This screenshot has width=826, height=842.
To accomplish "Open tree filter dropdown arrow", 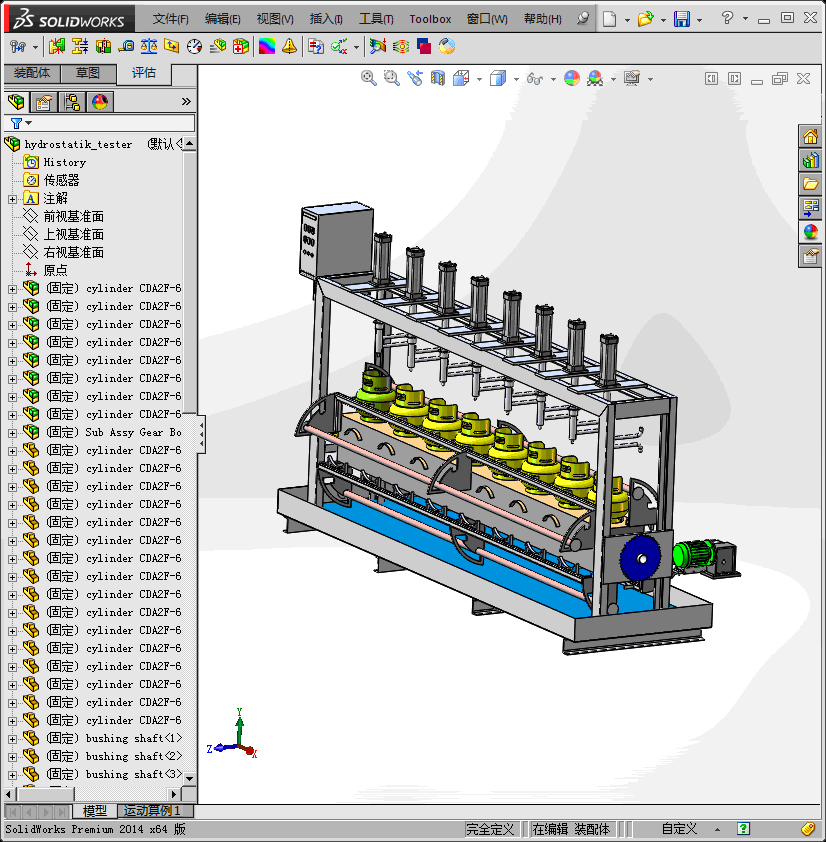I will [x=28, y=123].
